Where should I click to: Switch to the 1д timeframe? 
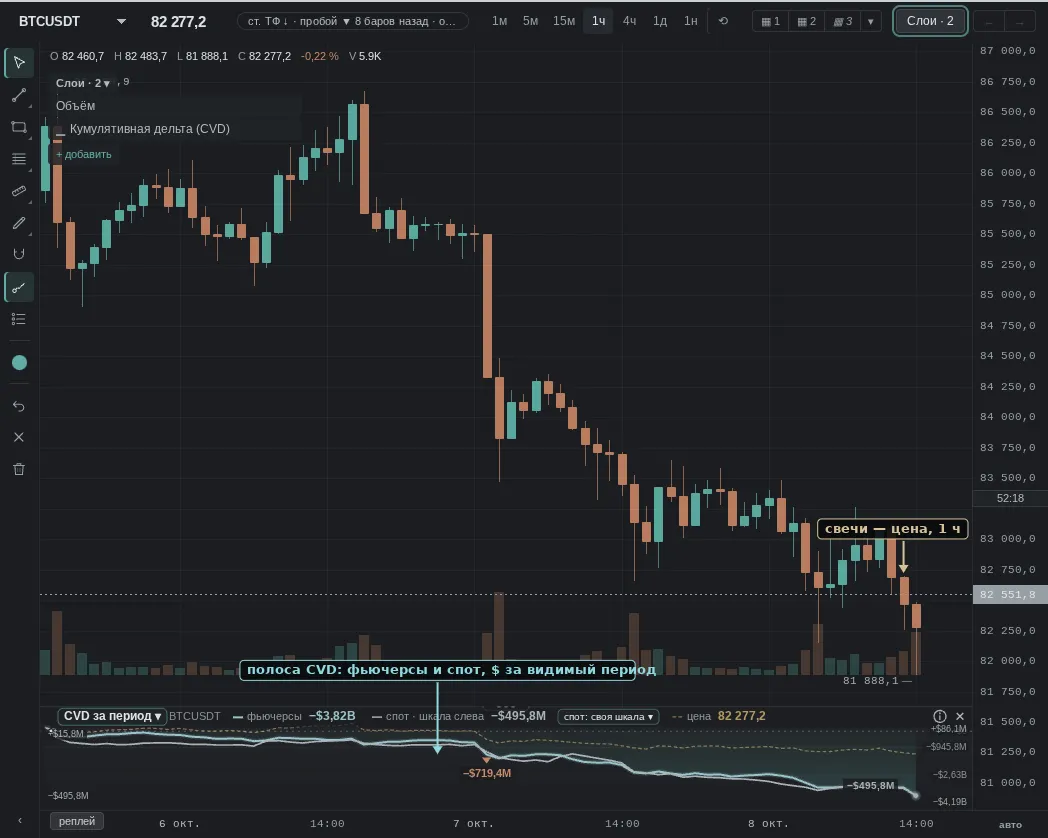coord(660,21)
